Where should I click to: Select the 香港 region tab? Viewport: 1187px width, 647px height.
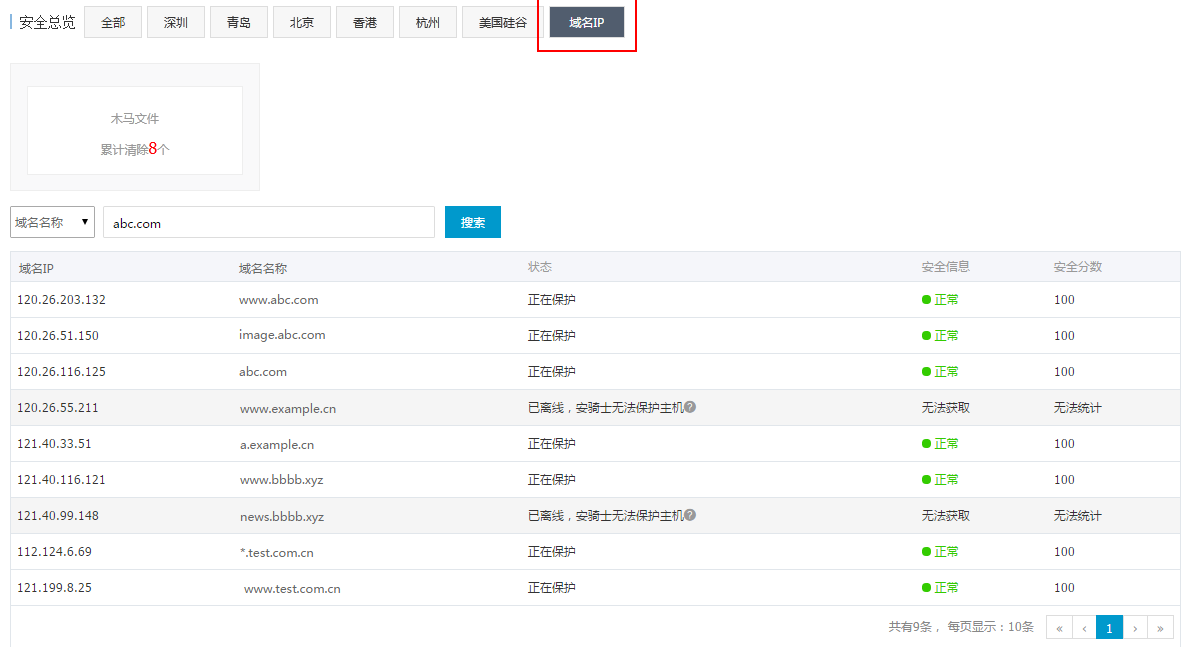365,22
